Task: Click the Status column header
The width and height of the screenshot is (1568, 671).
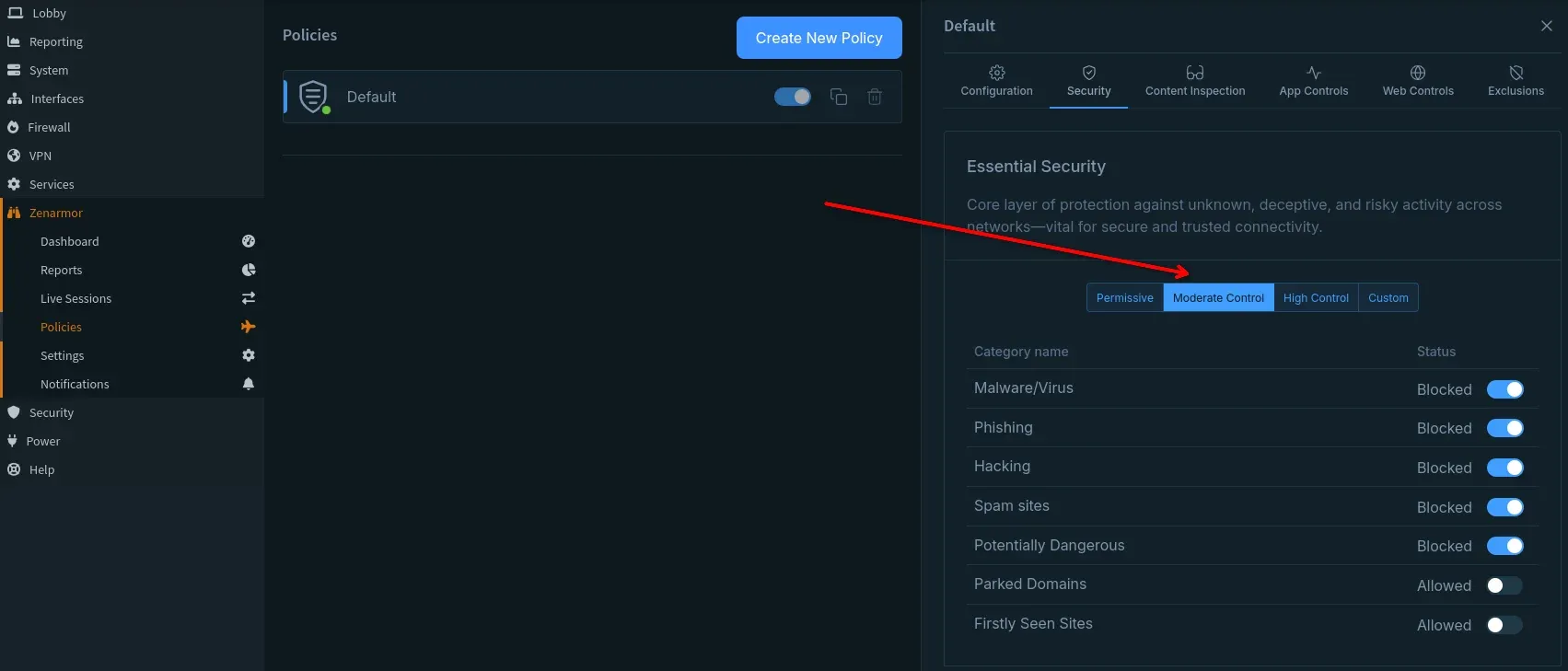Action: click(1436, 352)
